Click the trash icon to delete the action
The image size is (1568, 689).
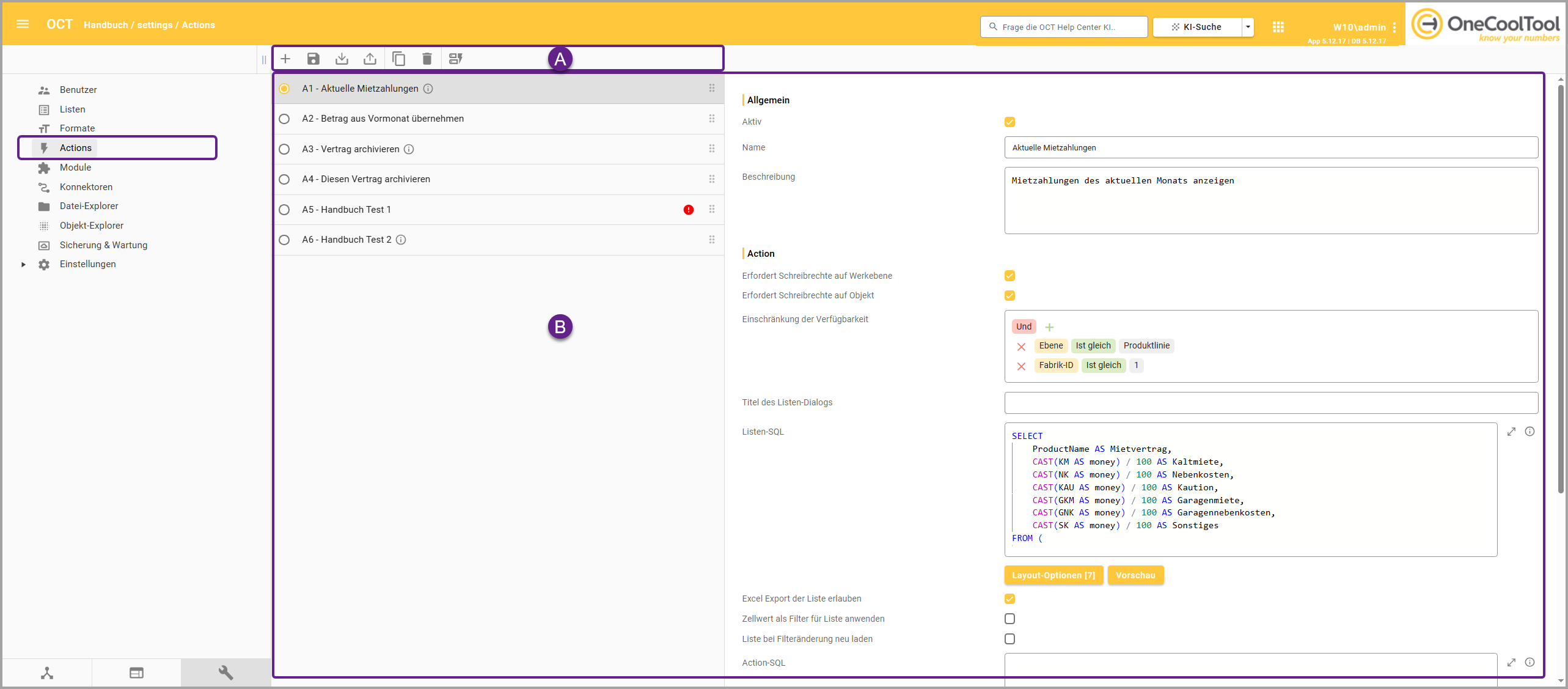pyautogui.click(x=427, y=59)
